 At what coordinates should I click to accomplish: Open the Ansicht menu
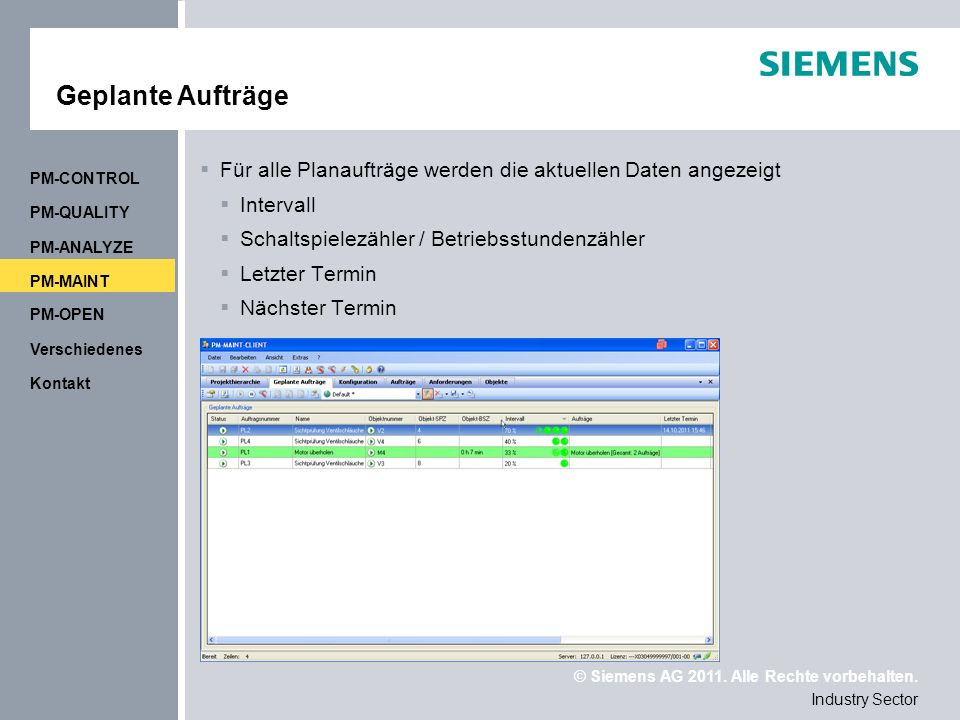[x=274, y=358]
